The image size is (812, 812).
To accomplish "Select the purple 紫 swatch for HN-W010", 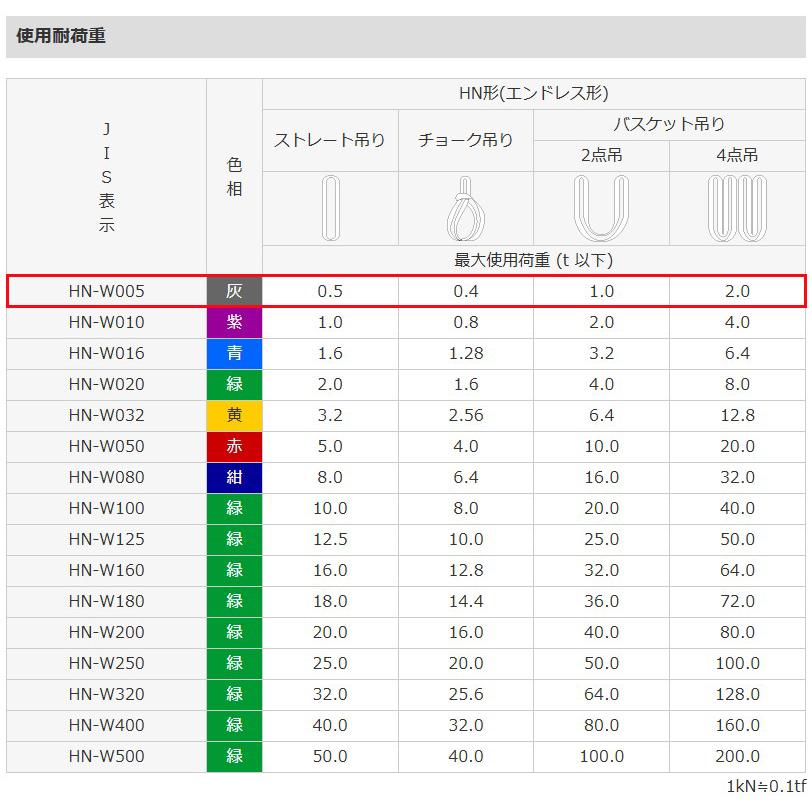I will click(x=234, y=322).
